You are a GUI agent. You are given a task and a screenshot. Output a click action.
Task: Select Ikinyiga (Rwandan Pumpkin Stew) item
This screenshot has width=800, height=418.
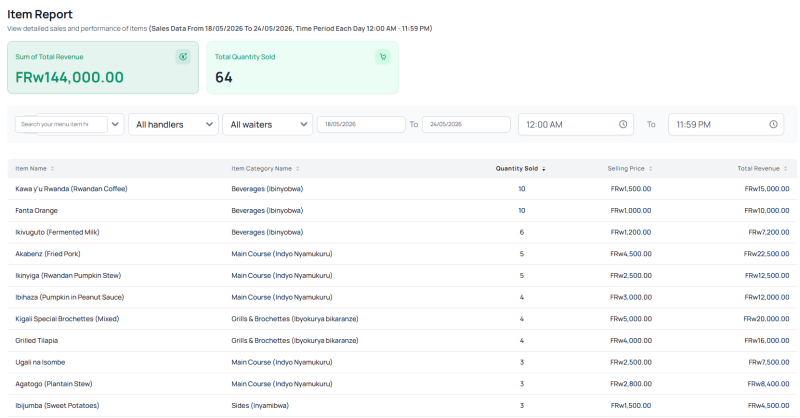click(68, 276)
